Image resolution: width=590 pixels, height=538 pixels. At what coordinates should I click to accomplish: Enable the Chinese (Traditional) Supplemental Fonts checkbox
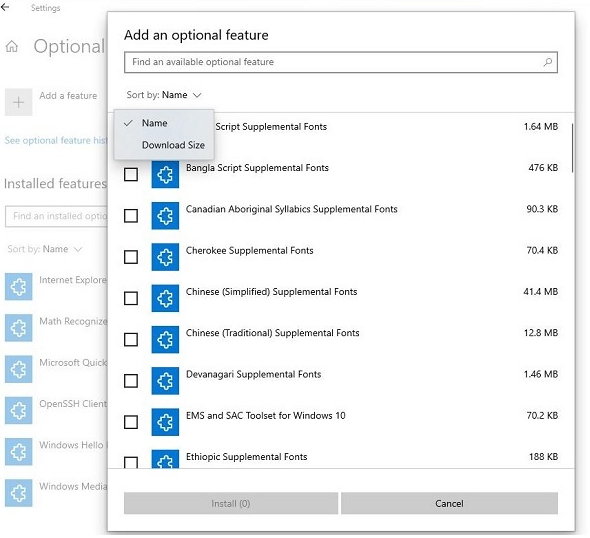(x=131, y=340)
